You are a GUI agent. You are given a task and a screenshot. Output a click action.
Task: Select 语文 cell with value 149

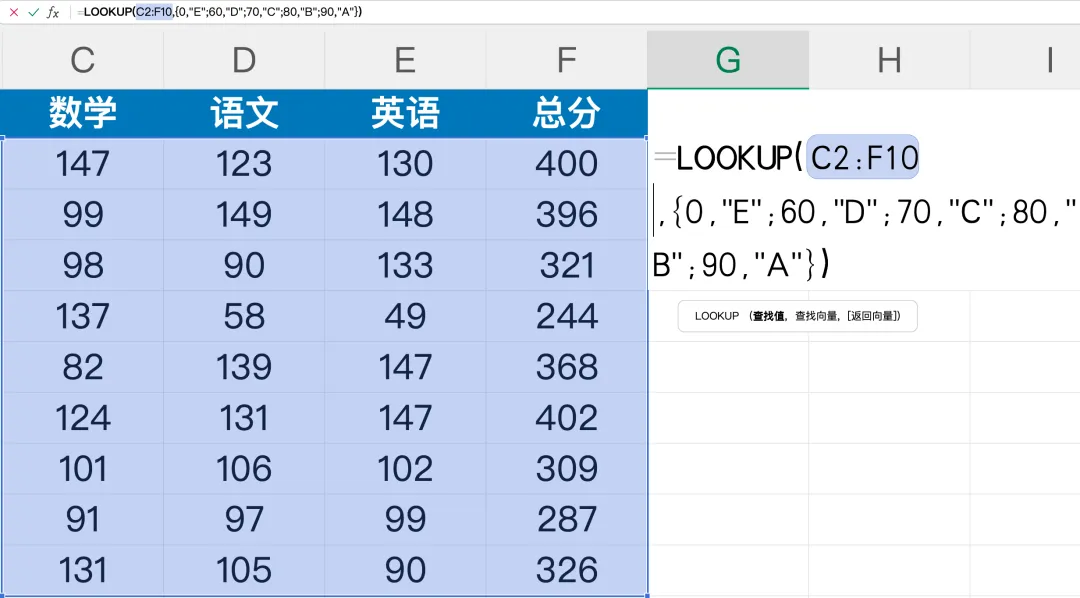(244, 214)
